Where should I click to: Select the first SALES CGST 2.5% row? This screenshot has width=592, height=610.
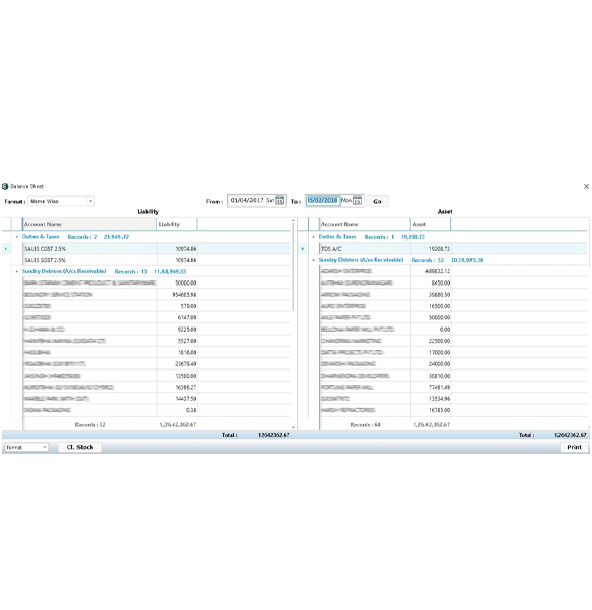[156, 249]
